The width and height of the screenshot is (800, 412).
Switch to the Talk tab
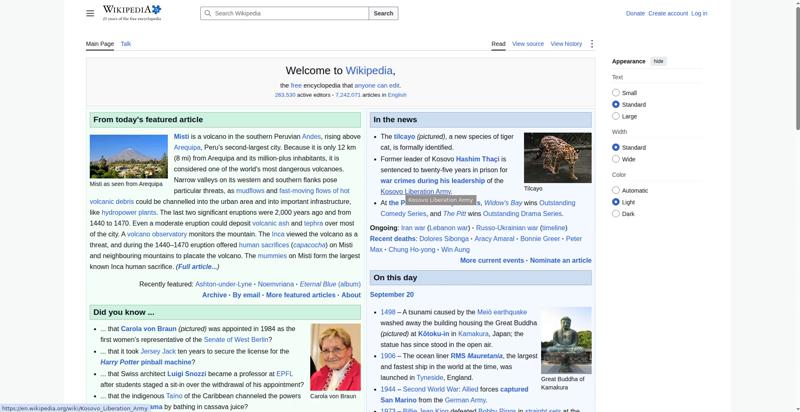(x=126, y=44)
